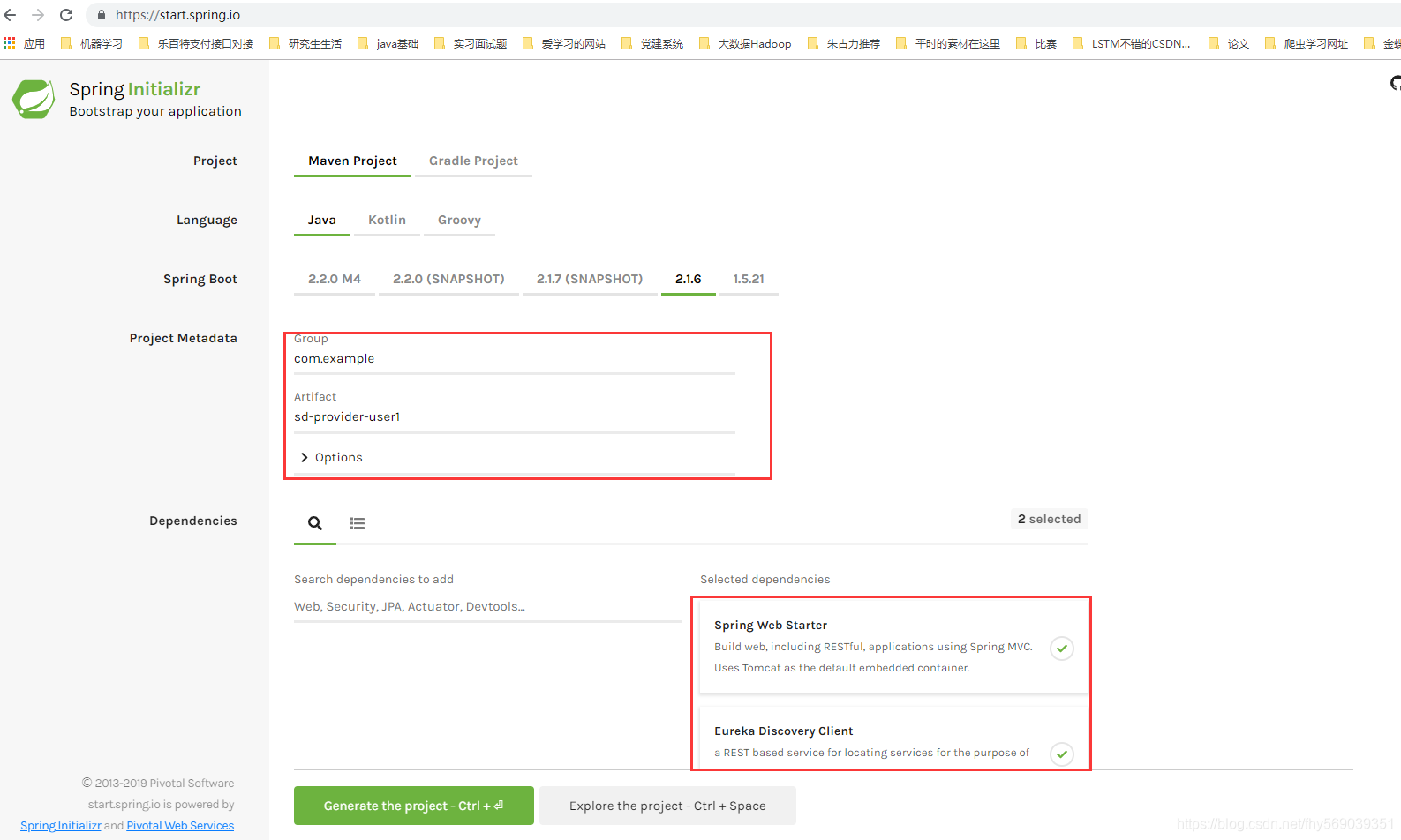
Task: Open the 平时的素材在这里 bookmark folder
Action: point(949,43)
